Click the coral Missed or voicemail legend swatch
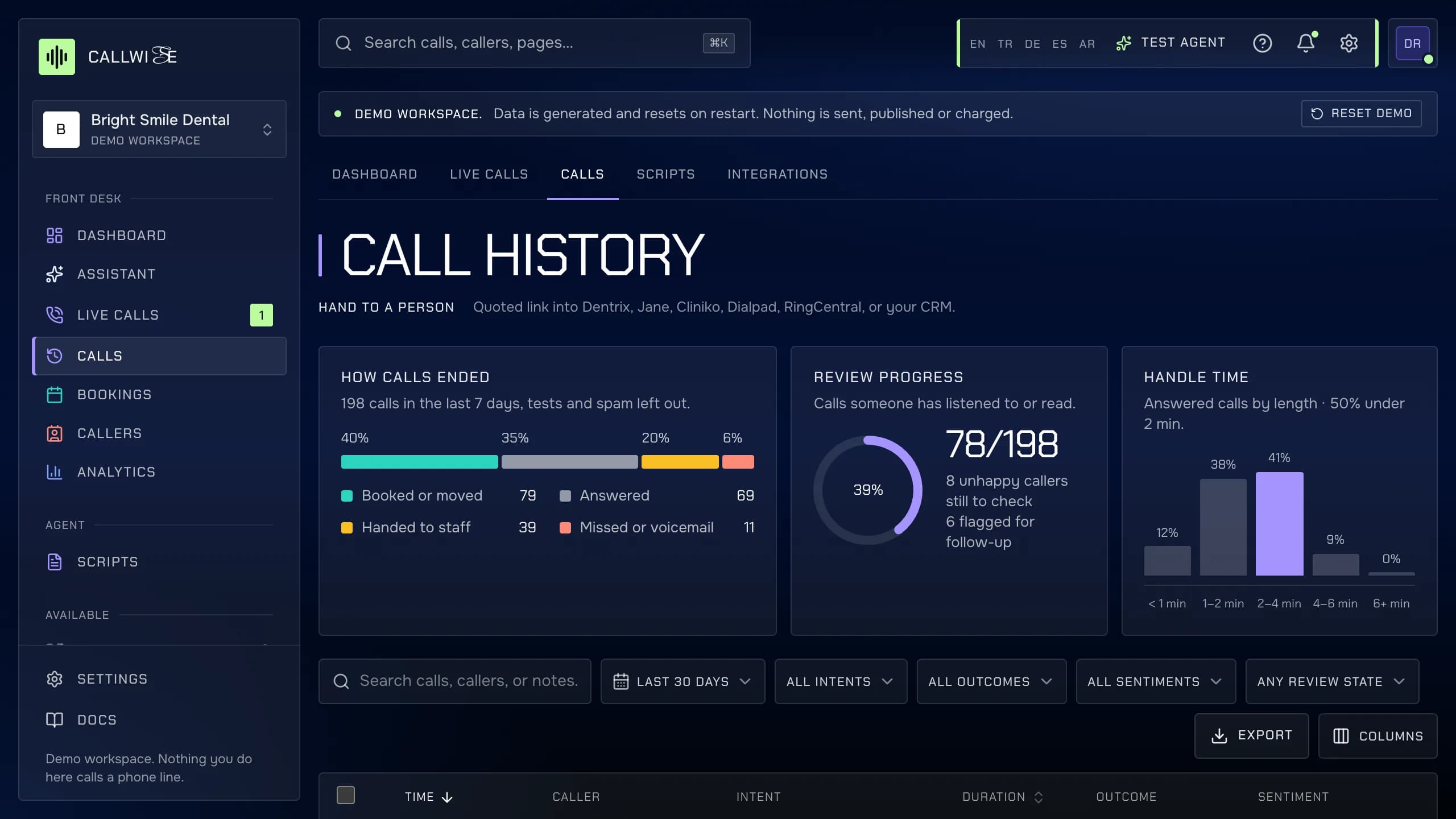Screen dimensions: 1456x819 (565, 528)
